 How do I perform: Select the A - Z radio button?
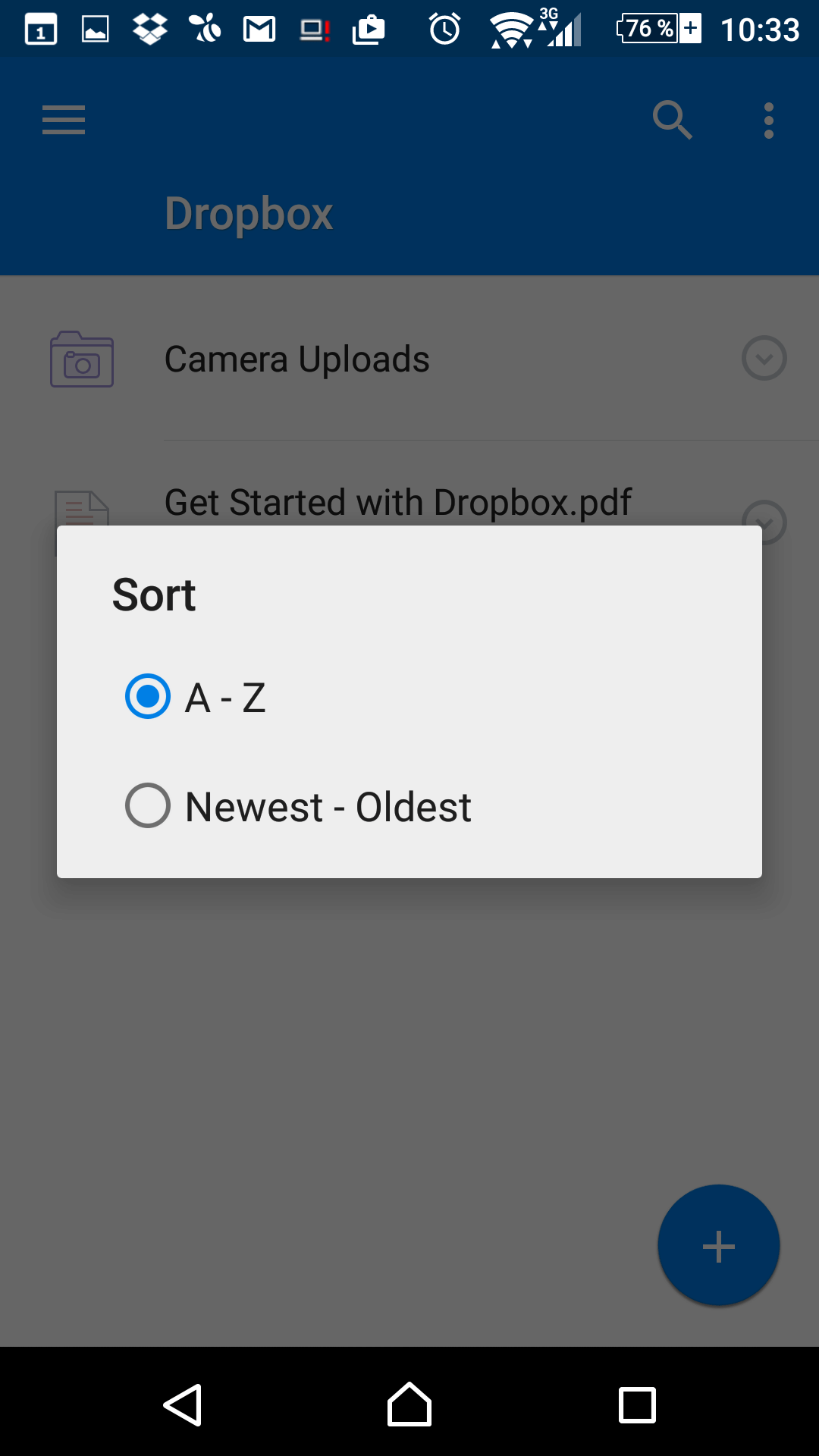coord(148,696)
